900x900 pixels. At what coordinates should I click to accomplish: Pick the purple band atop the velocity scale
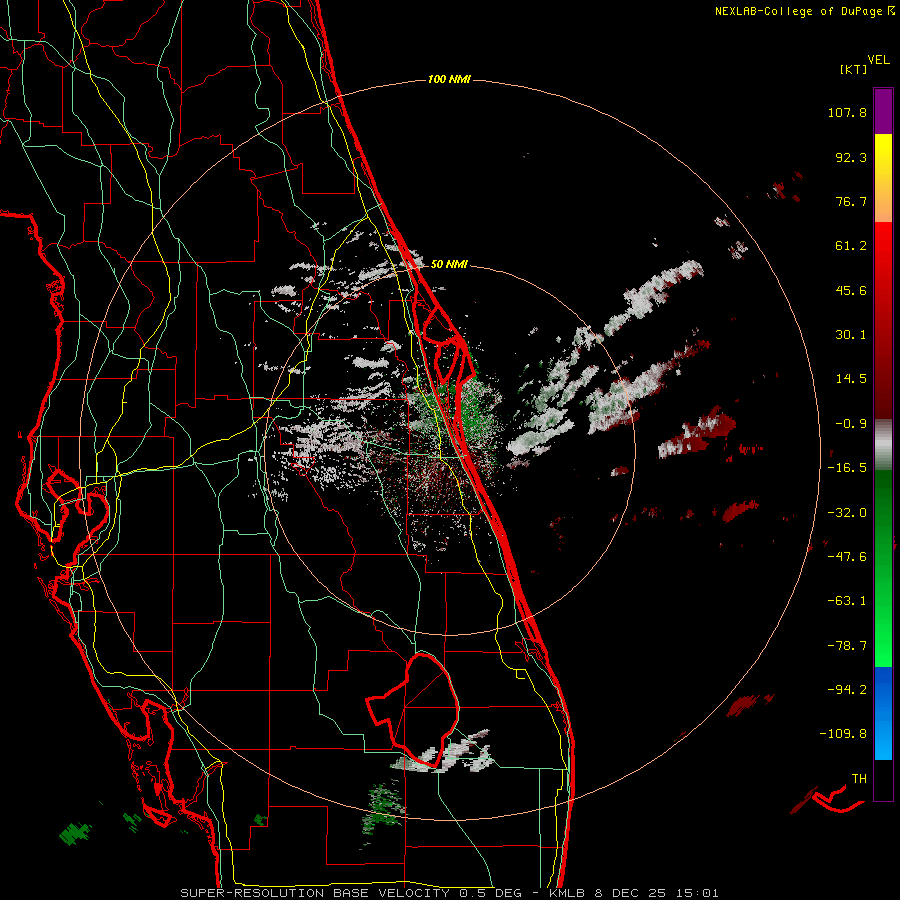point(883,111)
